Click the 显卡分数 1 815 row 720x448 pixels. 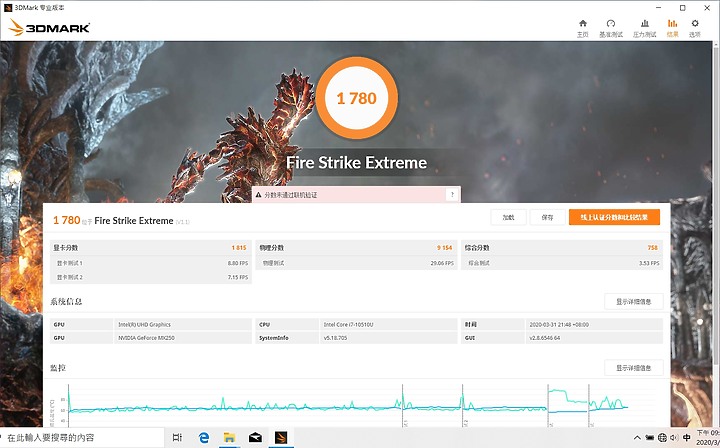point(151,248)
